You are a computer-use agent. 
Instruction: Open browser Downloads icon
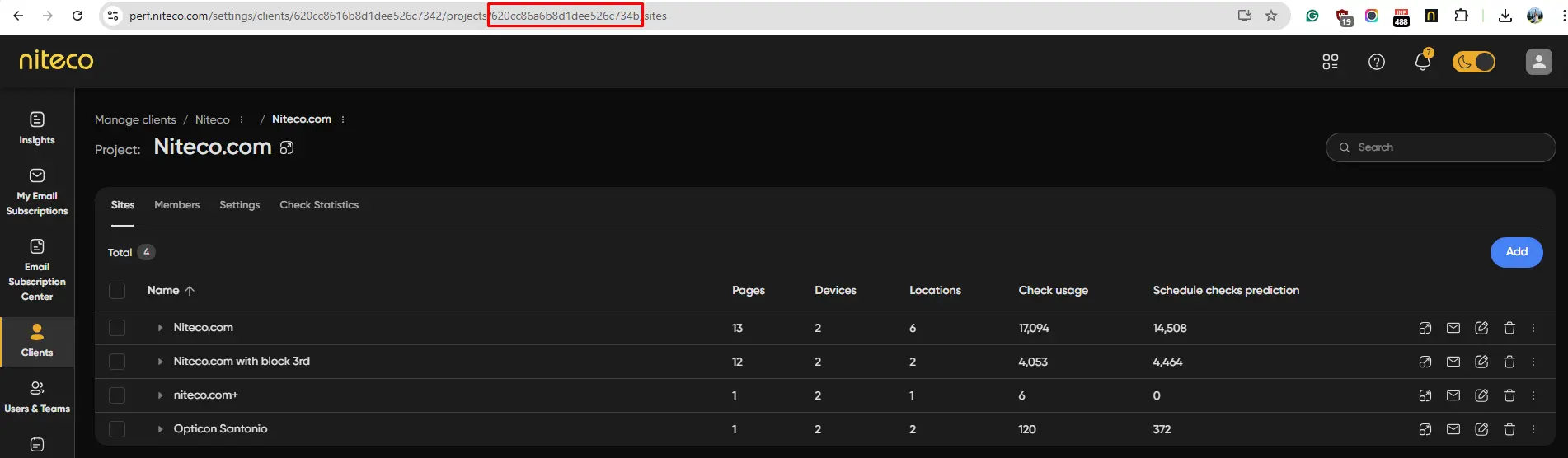(1505, 16)
